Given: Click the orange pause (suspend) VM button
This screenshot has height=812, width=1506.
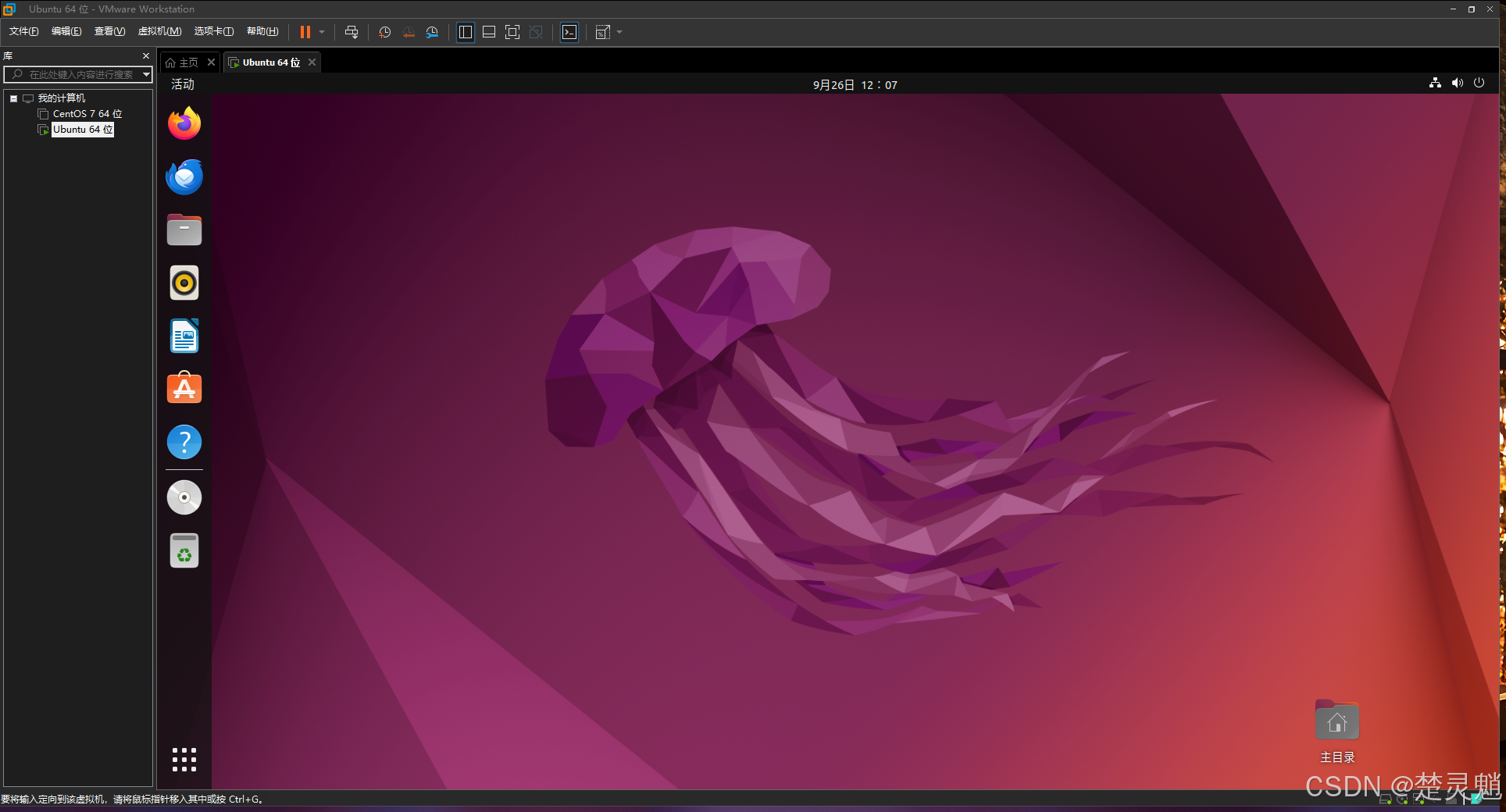Looking at the screenshot, I should (x=305, y=32).
